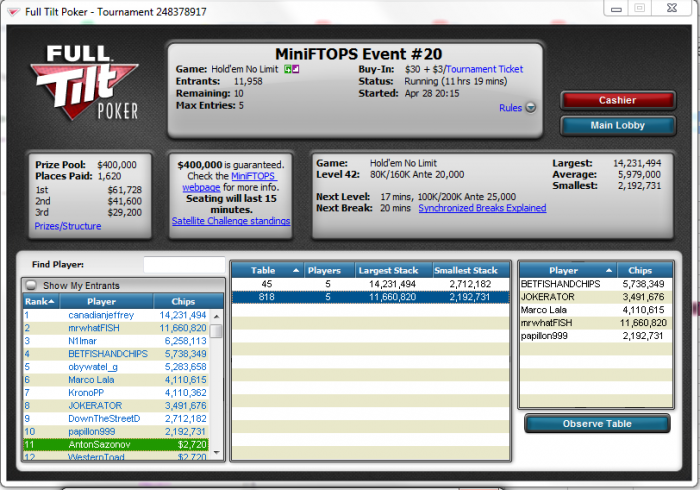Viewport: 700px width, 490px height.
Task: Select Marco Lala in the rankings list
Action: (x=116, y=380)
